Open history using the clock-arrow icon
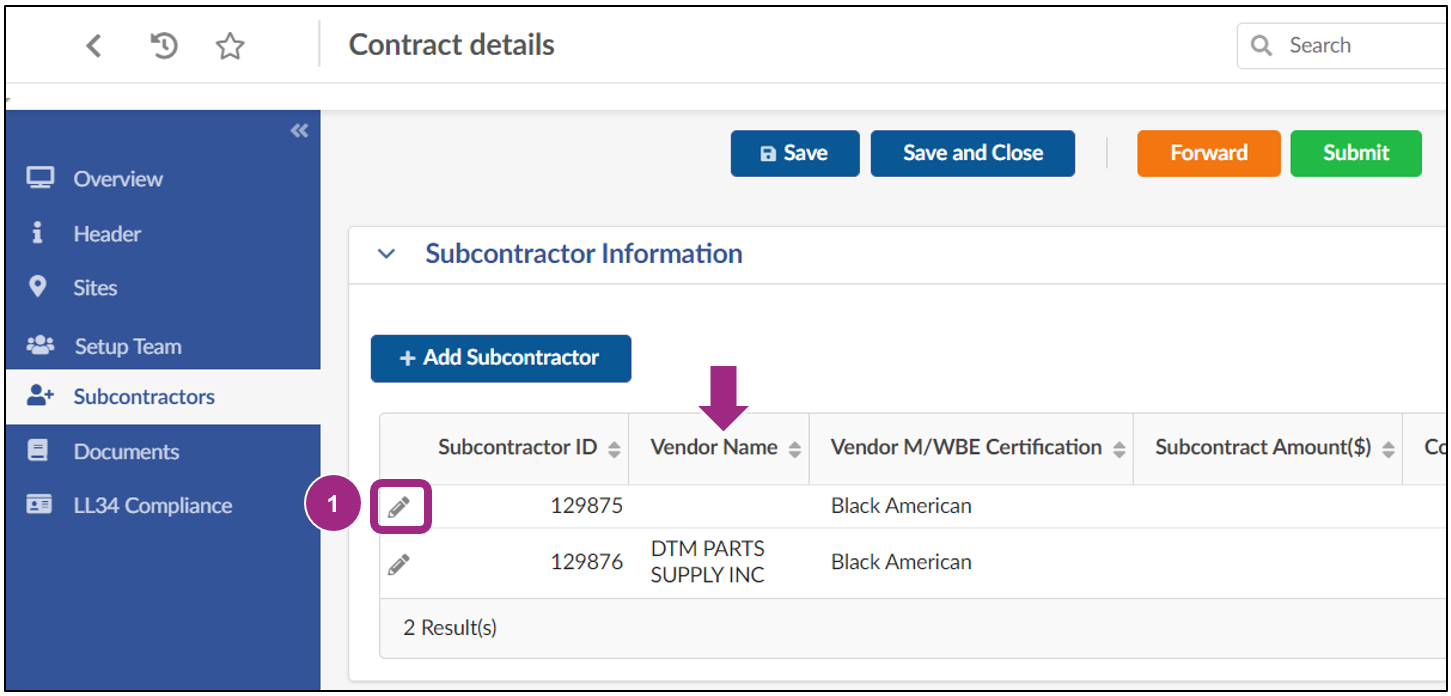The image size is (1451, 696). click(x=163, y=45)
